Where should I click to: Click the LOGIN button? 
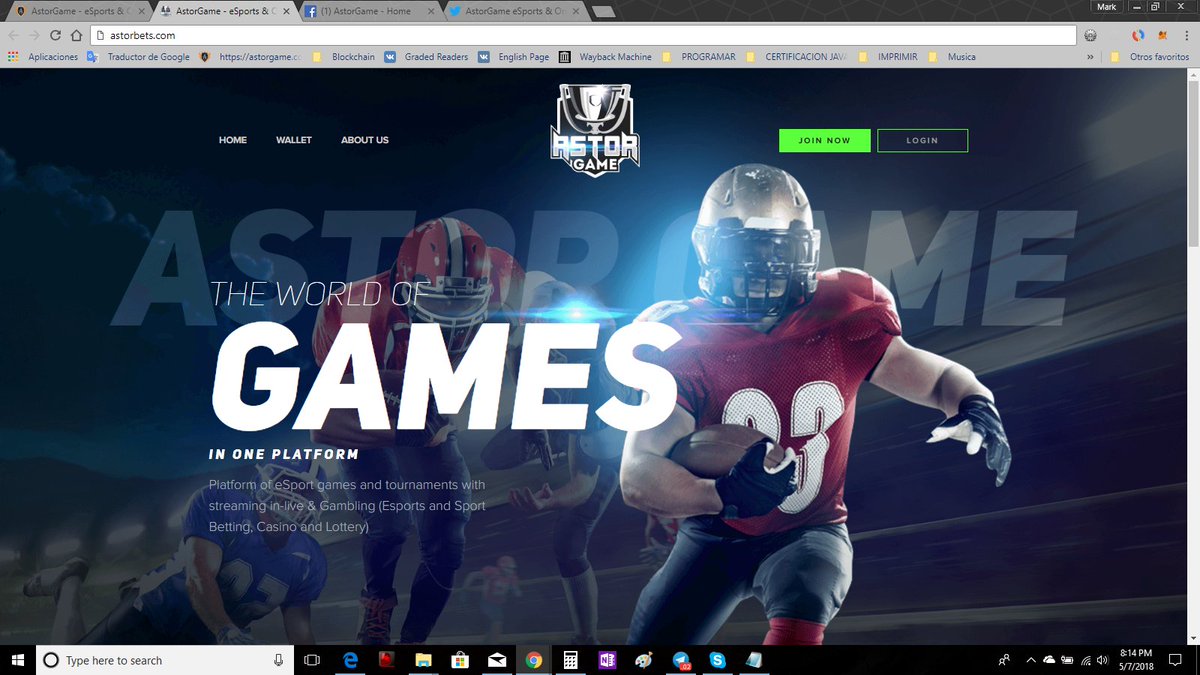pyautogui.click(x=922, y=140)
